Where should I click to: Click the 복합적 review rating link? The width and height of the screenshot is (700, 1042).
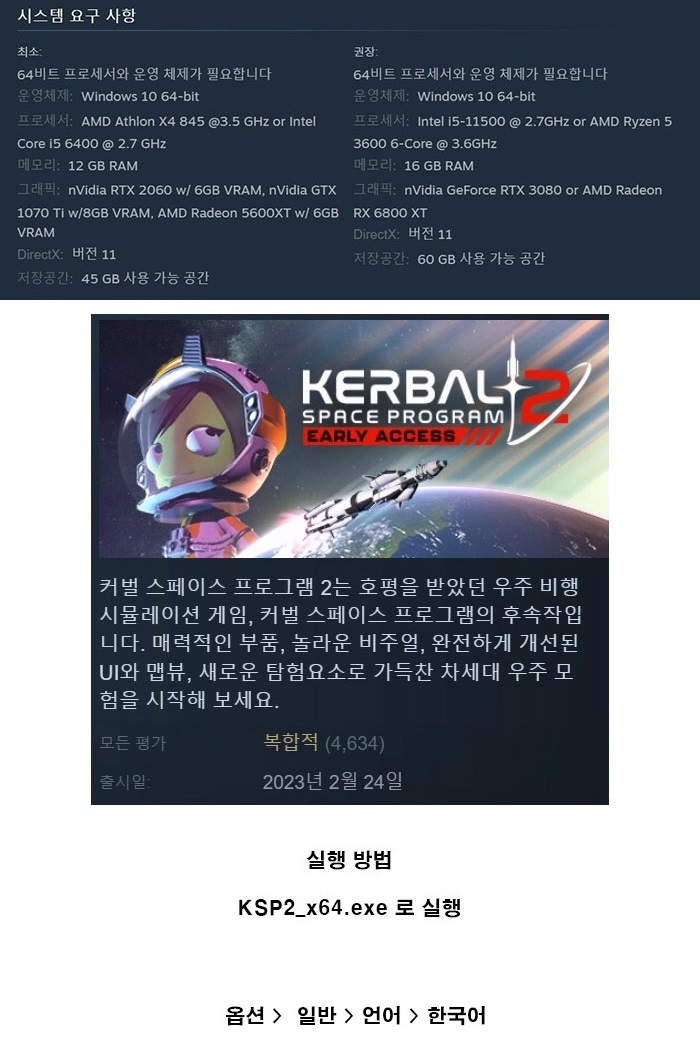coord(291,742)
